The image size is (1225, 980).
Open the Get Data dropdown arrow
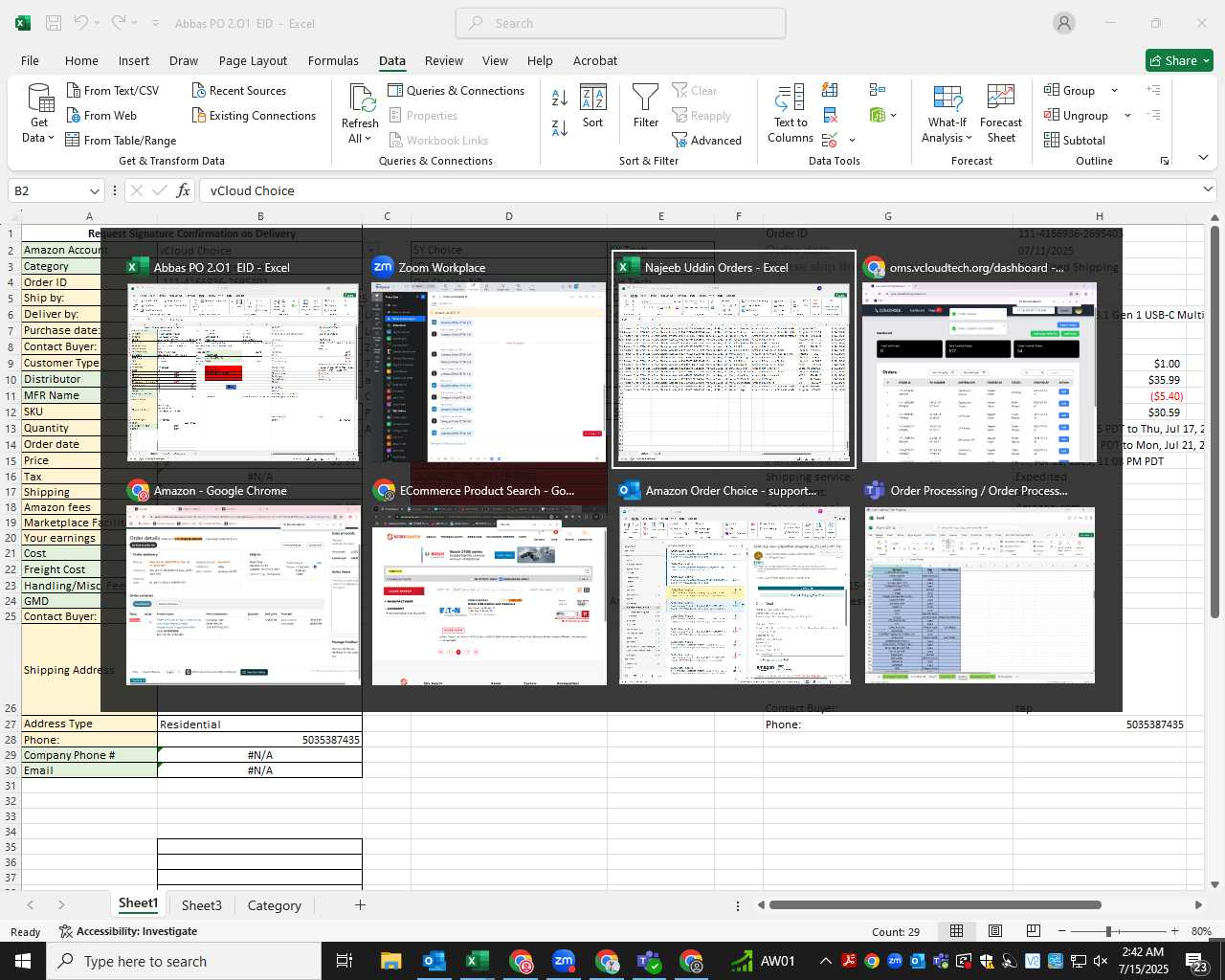51,138
